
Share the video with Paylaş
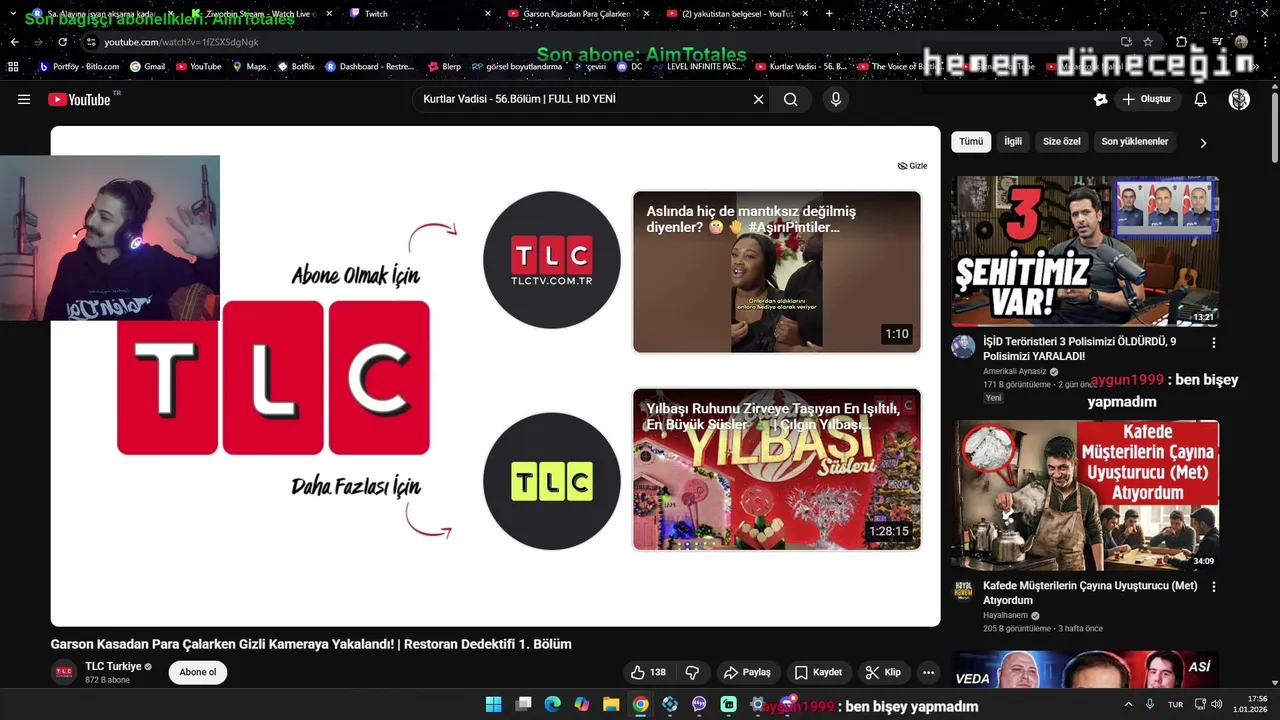point(747,672)
